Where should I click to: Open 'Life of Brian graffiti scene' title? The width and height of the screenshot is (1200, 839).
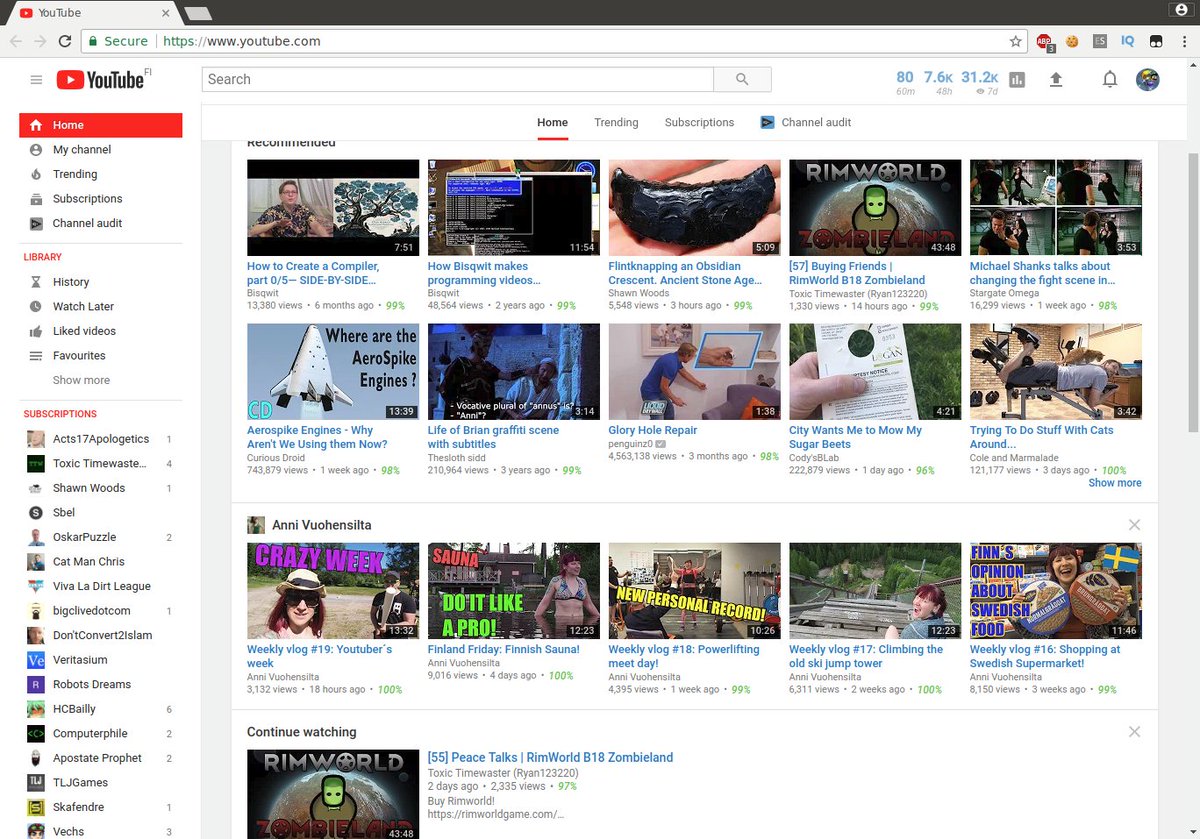click(x=493, y=437)
